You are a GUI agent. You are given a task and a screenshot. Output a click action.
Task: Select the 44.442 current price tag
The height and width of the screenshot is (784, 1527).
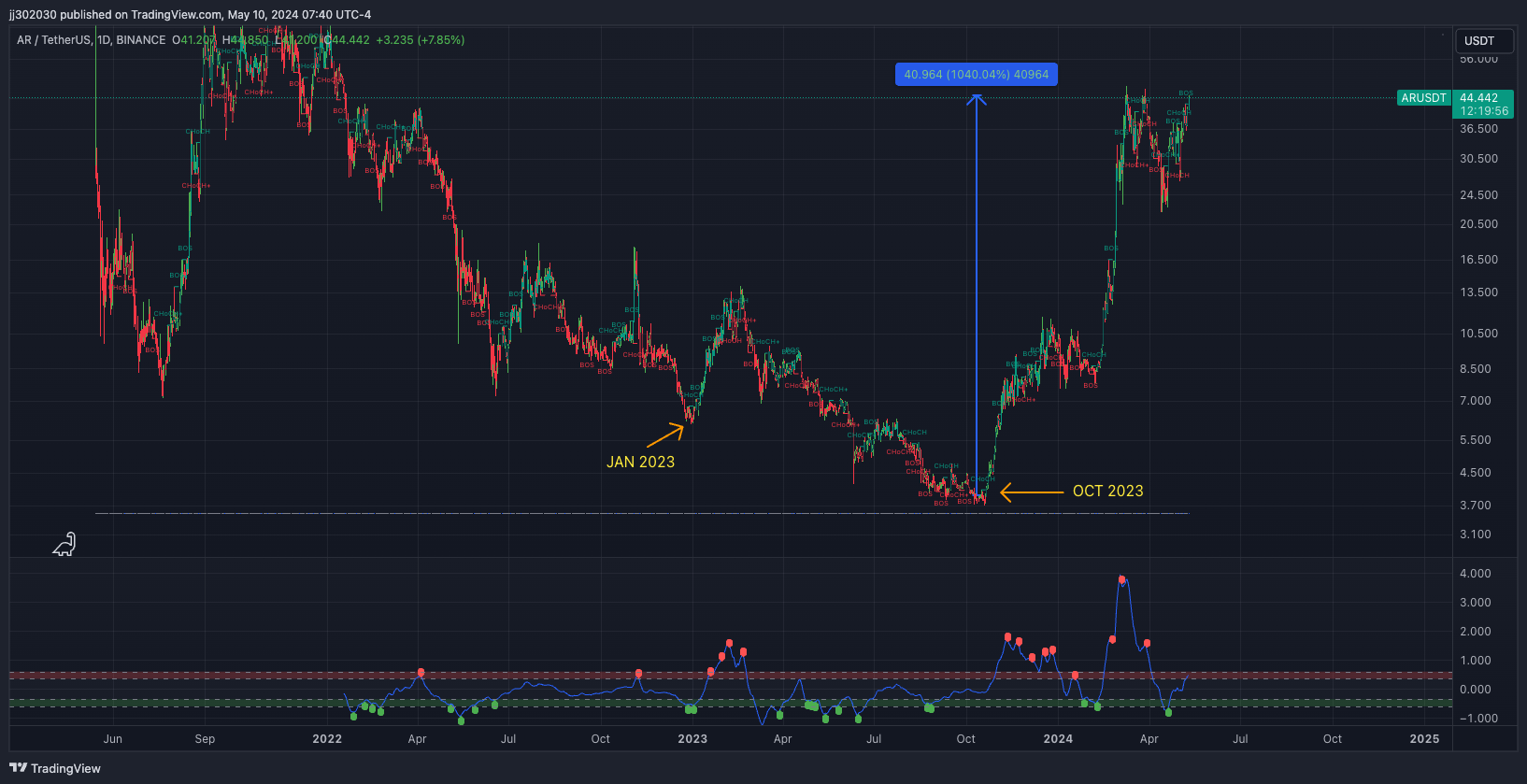click(1478, 98)
